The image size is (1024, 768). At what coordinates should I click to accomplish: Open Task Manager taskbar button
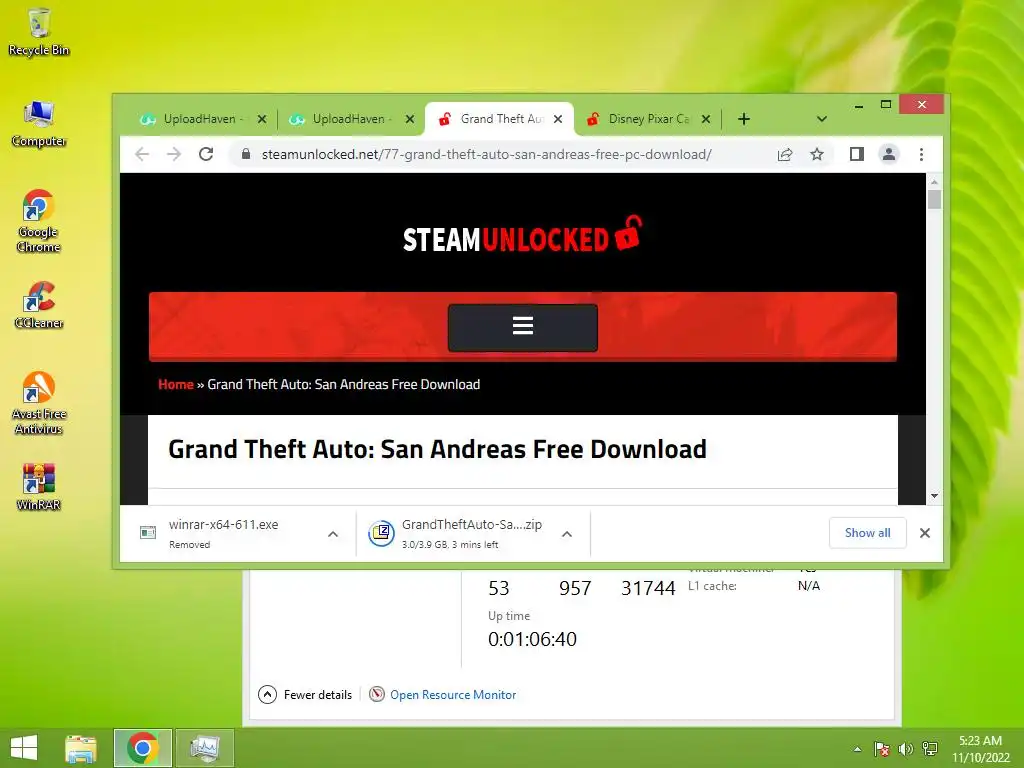click(204, 748)
